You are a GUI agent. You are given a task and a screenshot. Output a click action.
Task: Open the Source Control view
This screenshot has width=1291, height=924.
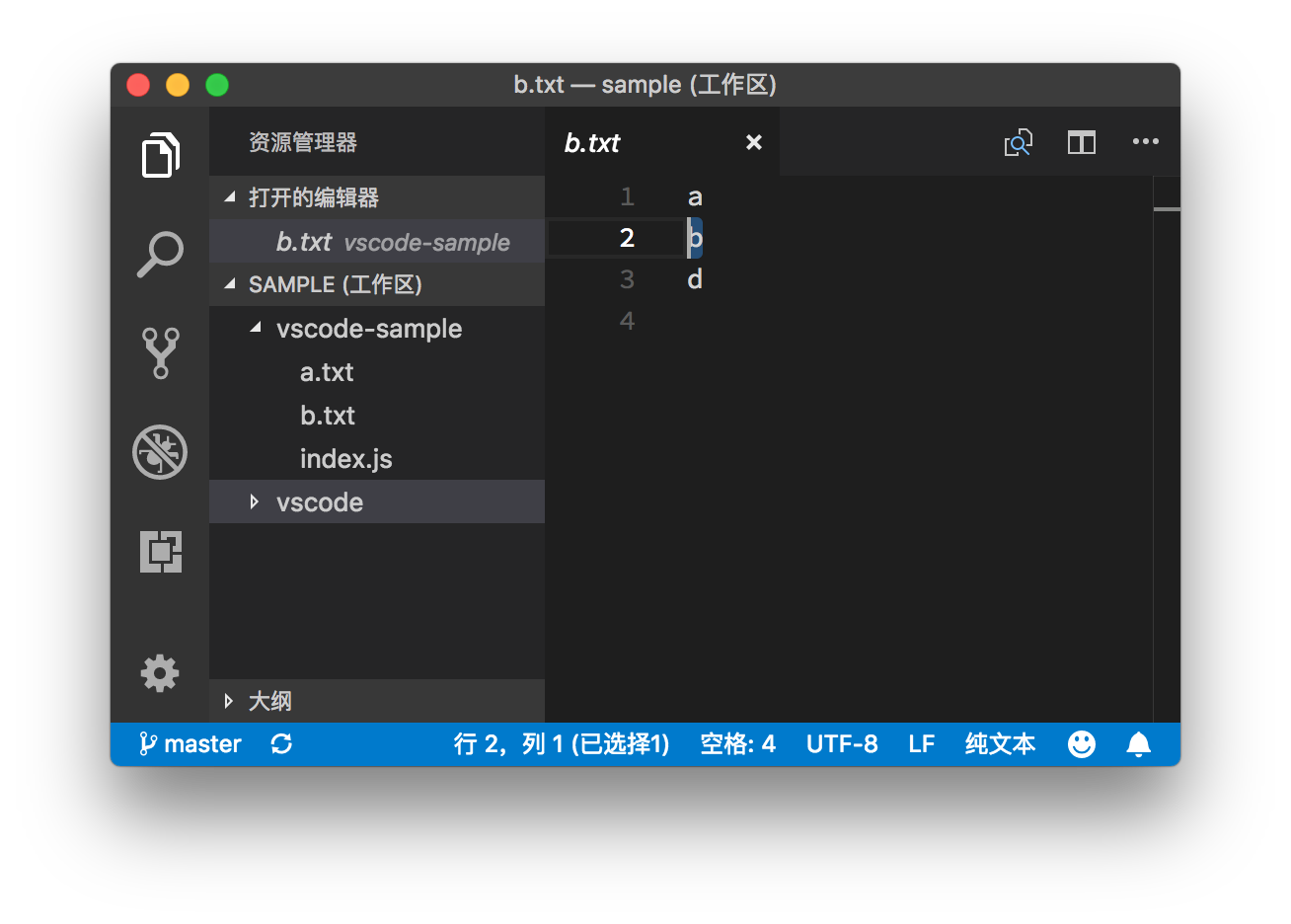(160, 352)
